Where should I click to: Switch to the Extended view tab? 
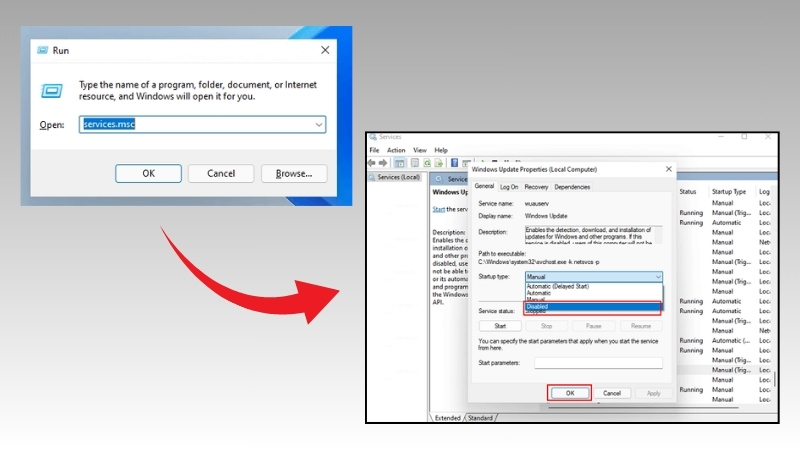(447, 418)
